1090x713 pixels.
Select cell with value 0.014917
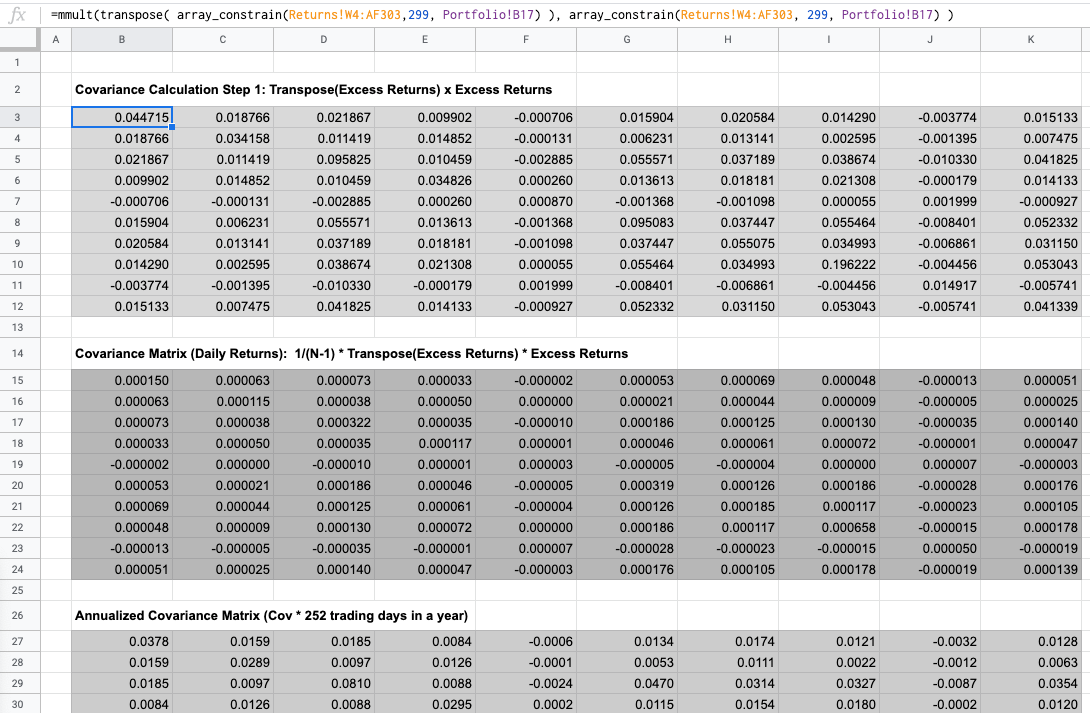pos(930,285)
